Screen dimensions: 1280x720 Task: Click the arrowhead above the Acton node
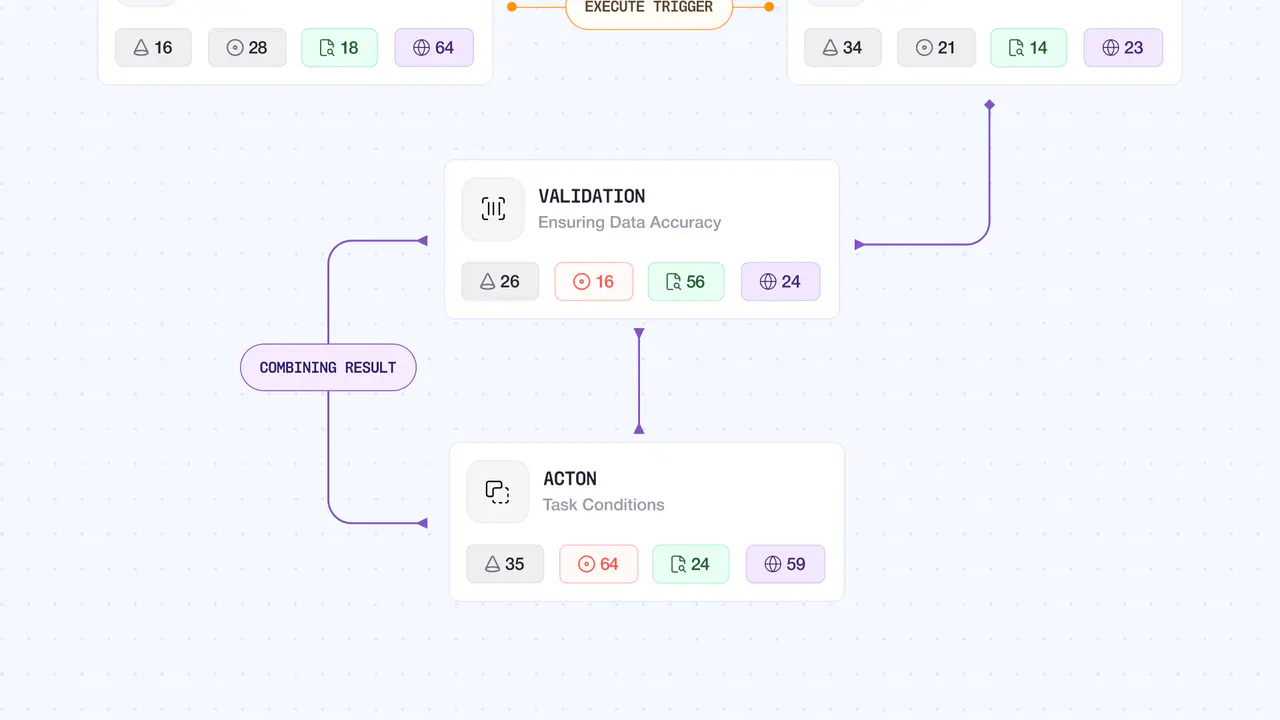coord(639,428)
